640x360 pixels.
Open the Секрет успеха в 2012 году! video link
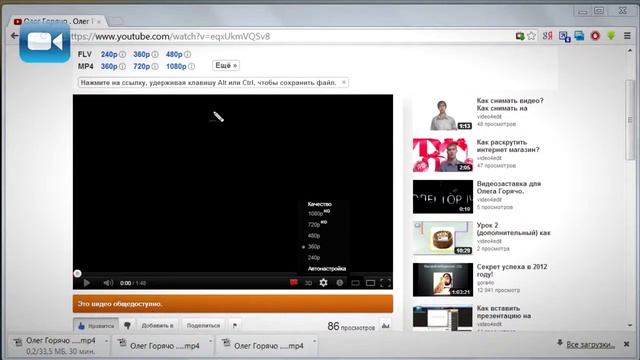click(512, 270)
